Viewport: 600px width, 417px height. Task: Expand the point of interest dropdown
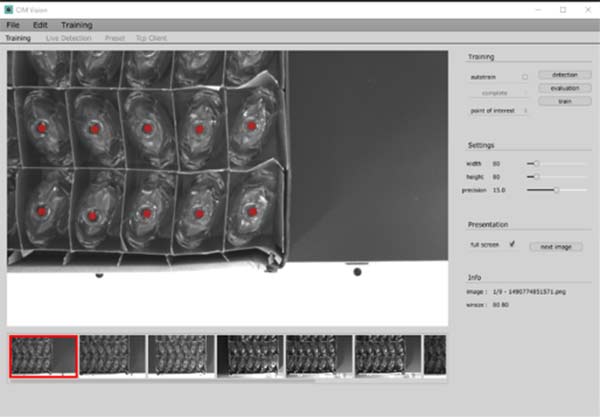tap(499, 111)
